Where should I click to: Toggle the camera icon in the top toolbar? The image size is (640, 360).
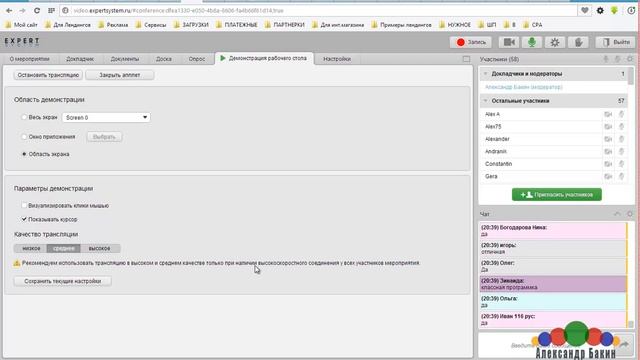click(509, 42)
